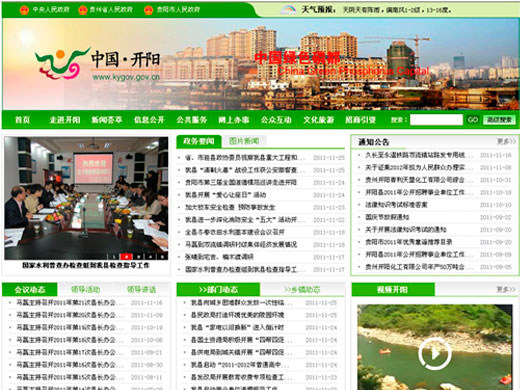Open the 贵阳市第三届全国道德模范巡讲 news item
The width and height of the screenshot is (520, 390).
(241, 182)
